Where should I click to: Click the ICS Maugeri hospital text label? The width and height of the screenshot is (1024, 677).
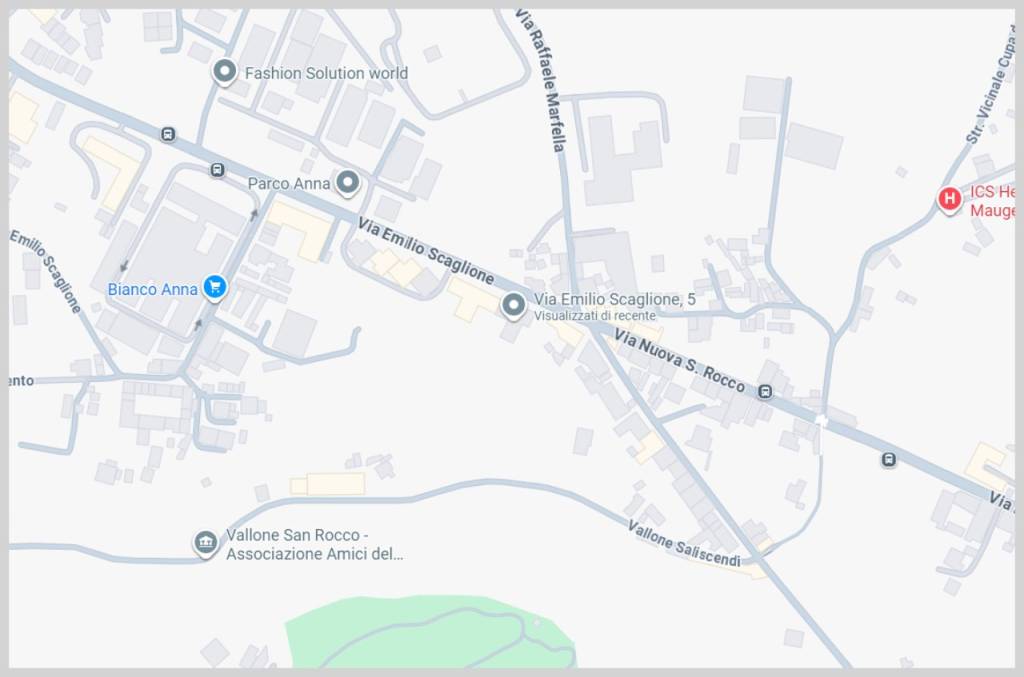[992, 201]
